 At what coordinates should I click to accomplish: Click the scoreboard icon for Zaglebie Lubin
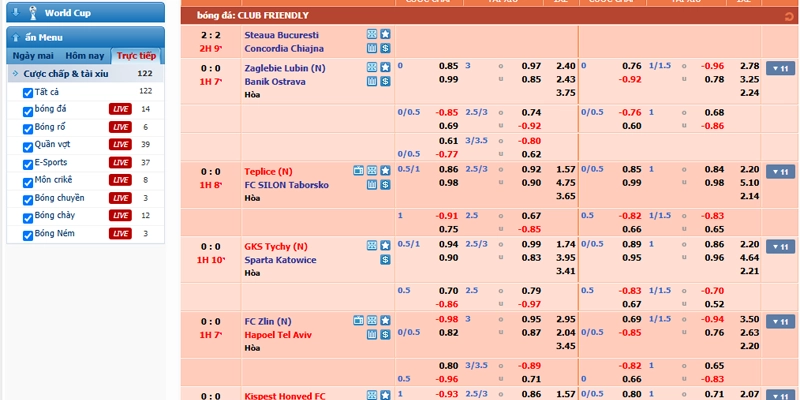(372, 67)
